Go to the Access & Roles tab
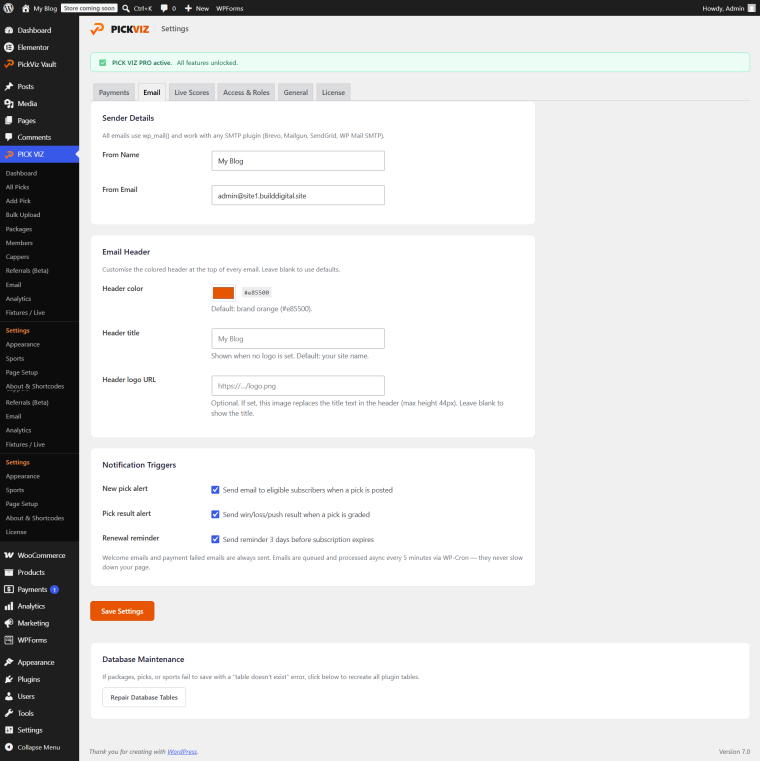 [x=246, y=92]
